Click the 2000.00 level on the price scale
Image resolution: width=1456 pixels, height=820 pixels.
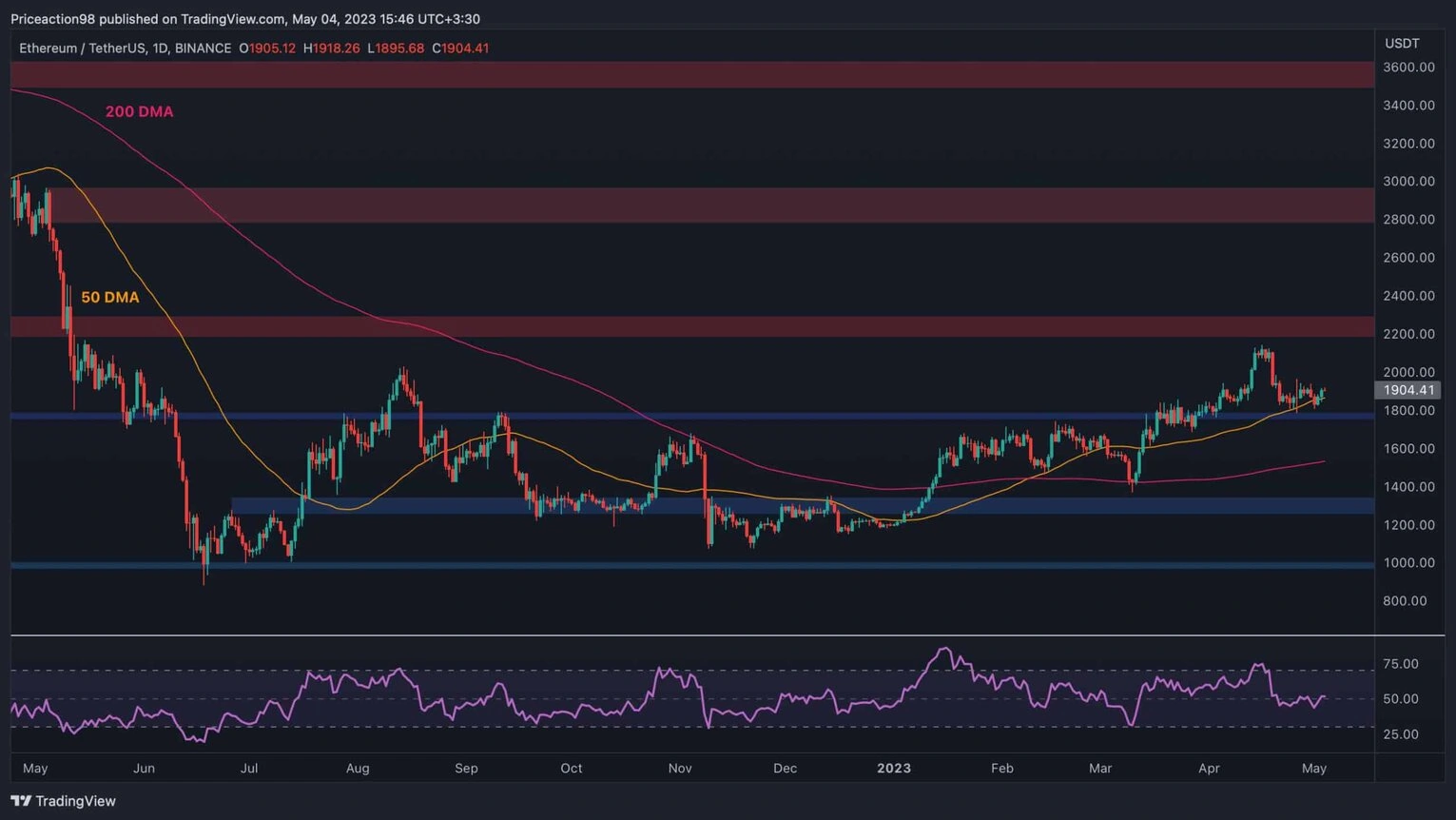coord(1409,372)
